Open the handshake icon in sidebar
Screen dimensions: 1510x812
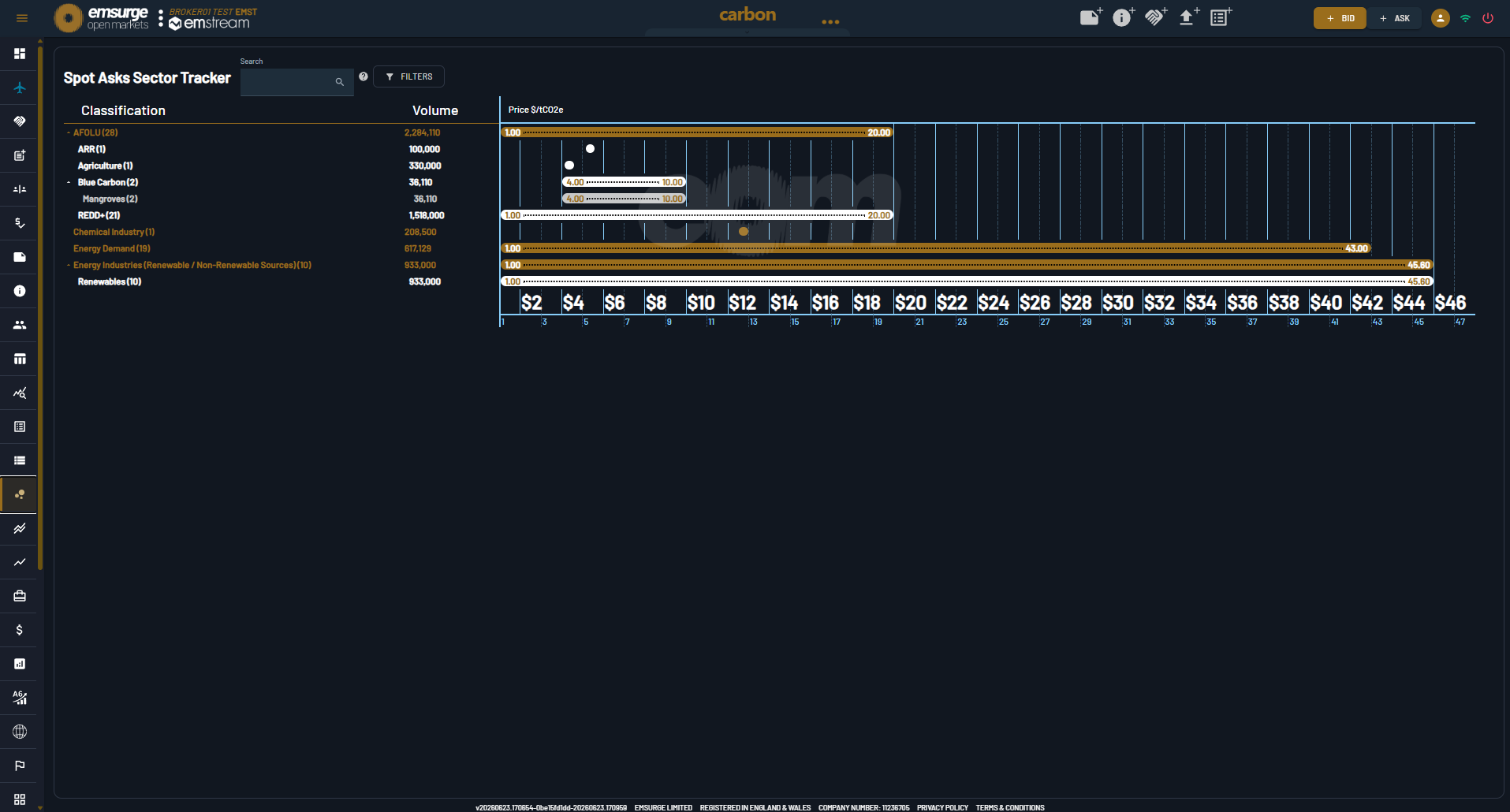tap(20, 121)
